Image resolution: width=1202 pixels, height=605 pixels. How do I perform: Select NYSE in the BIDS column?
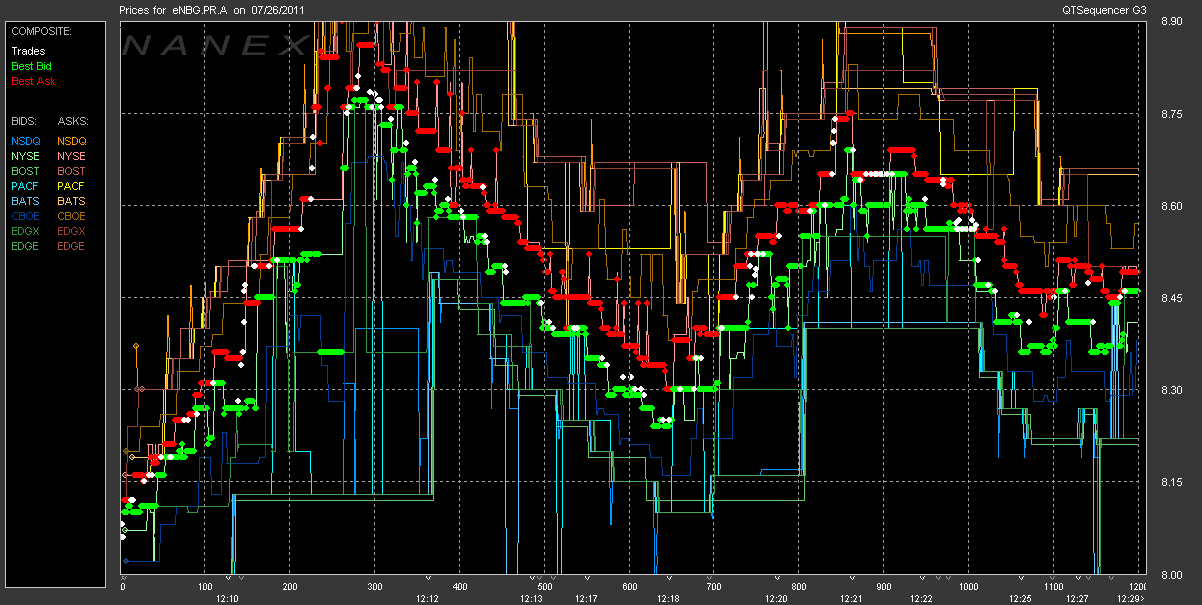(25, 156)
